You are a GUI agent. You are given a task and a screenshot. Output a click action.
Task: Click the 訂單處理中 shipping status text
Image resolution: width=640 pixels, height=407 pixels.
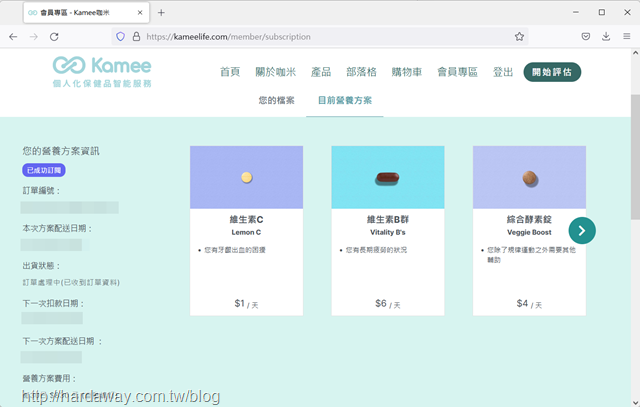tap(71, 282)
